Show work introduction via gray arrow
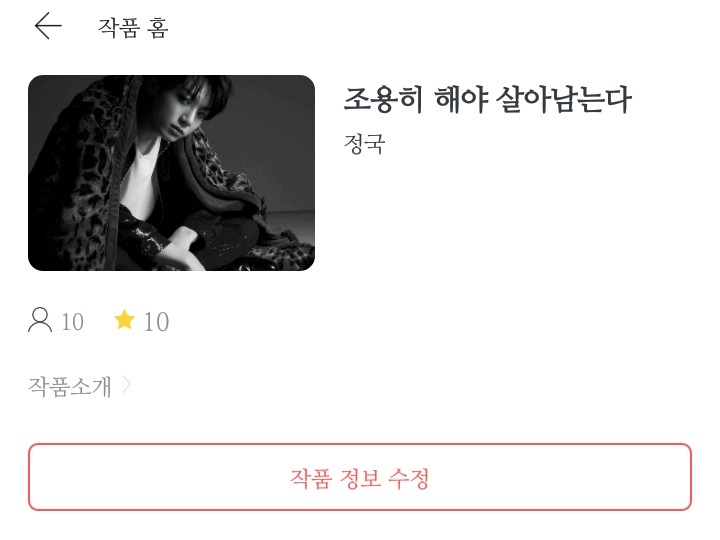Screen dimensions: 720x540 [x=126, y=385]
